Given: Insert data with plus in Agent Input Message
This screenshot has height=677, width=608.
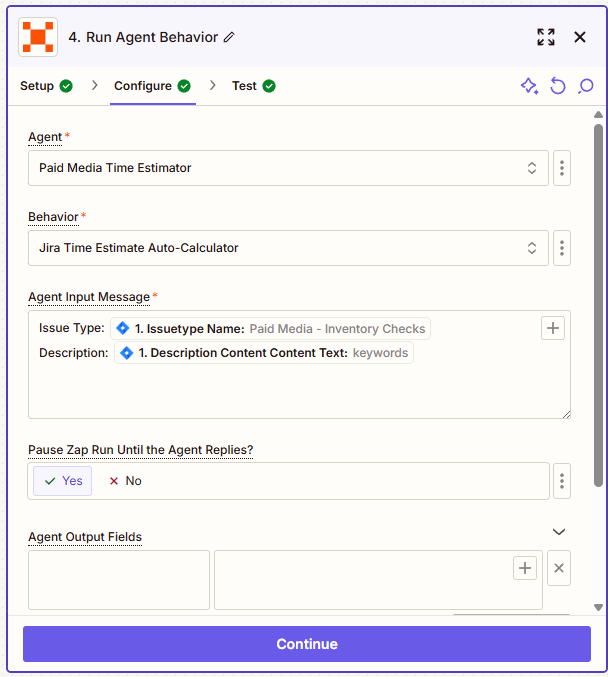Looking at the screenshot, I should (x=553, y=328).
